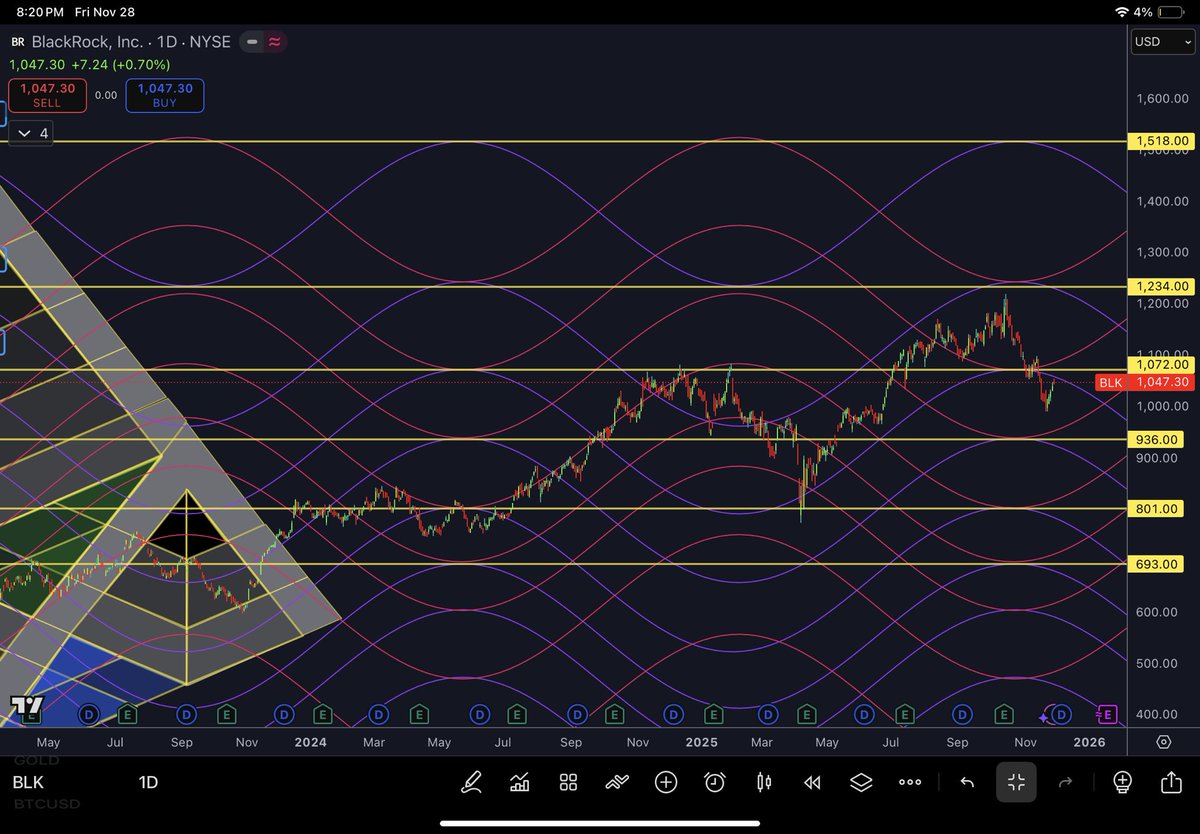Tap the compare lines icon in bottom toolbar

tap(617, 782)
